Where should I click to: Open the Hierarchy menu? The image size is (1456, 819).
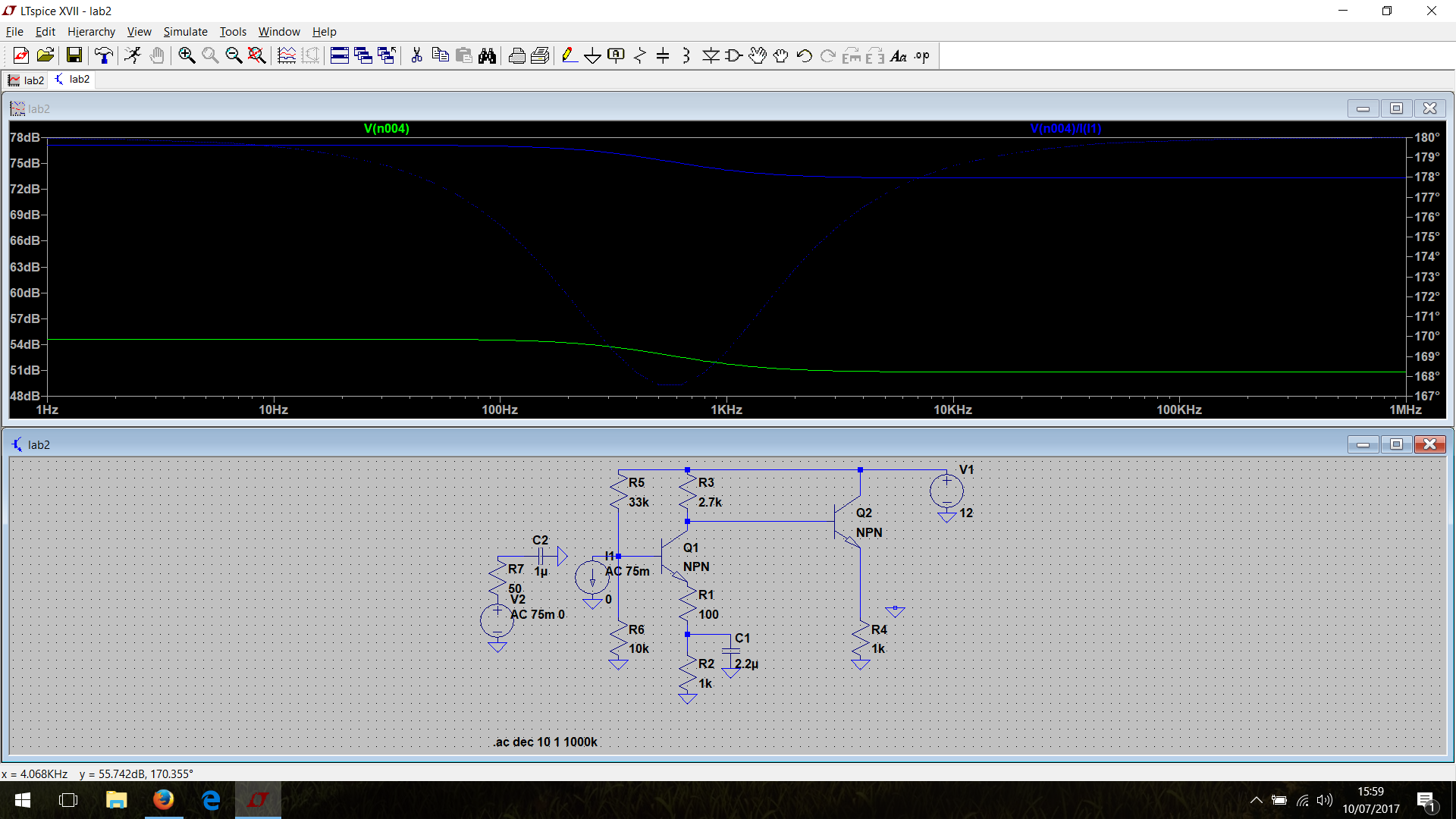[91, 32]
